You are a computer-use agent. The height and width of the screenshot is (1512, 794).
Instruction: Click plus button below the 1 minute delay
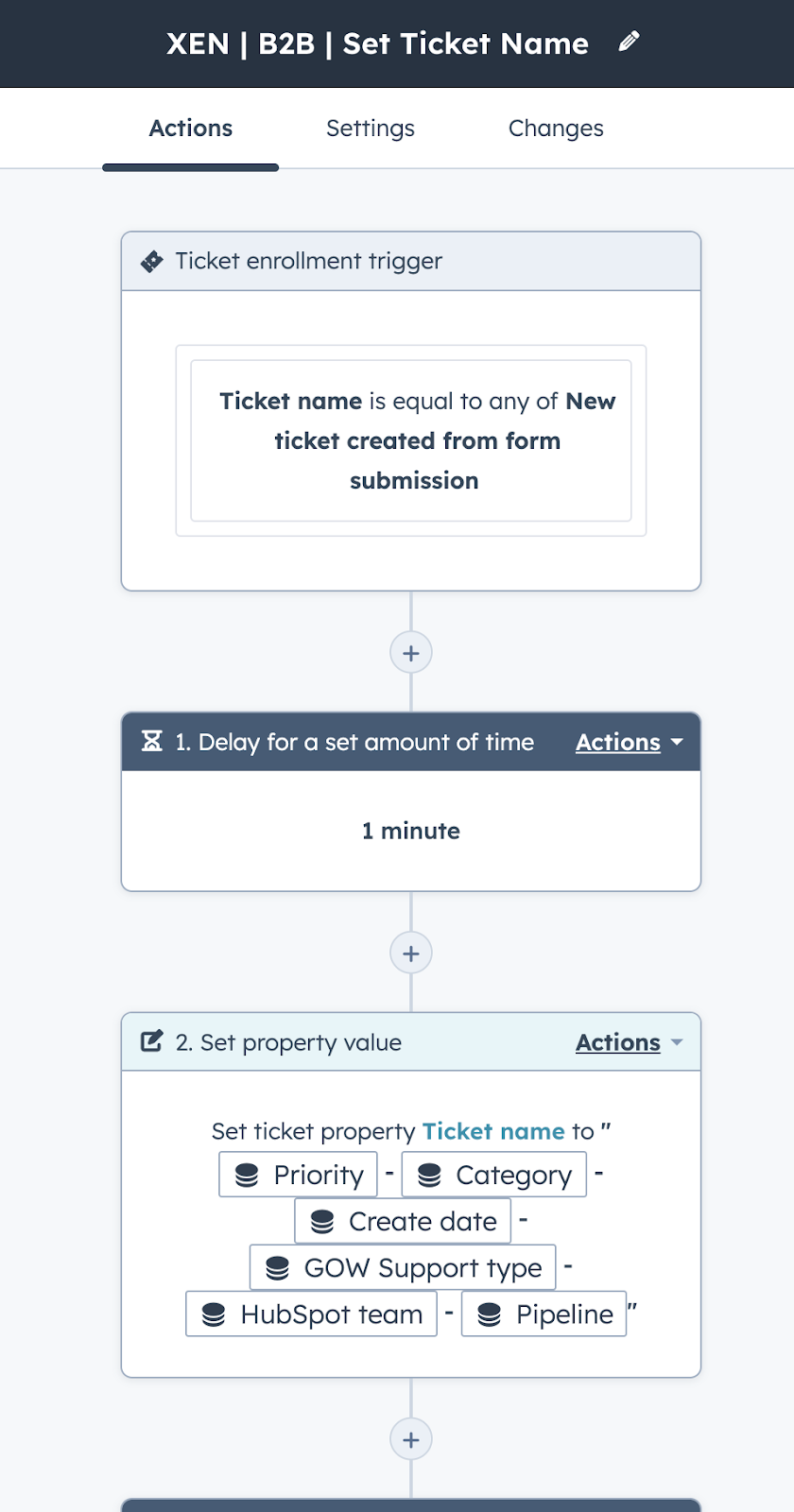411,954
